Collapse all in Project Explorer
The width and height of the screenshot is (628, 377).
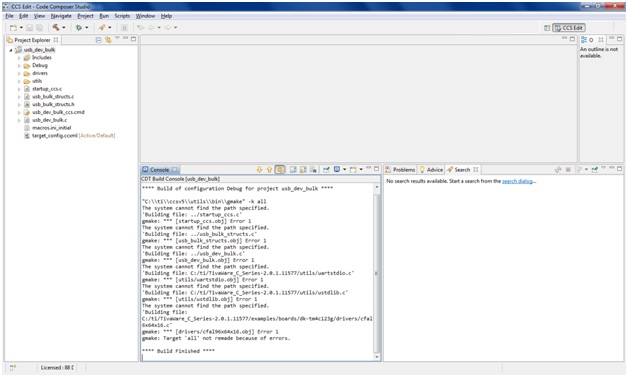click(99, 40)
